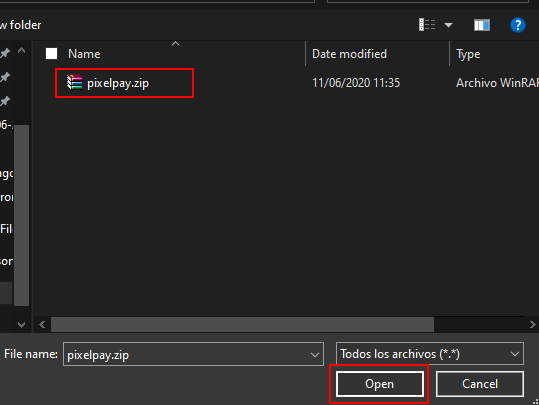Screen dimensions: 539x405
Task: Click the horizontal scrollbar right arrow
Action: (532, 325)
